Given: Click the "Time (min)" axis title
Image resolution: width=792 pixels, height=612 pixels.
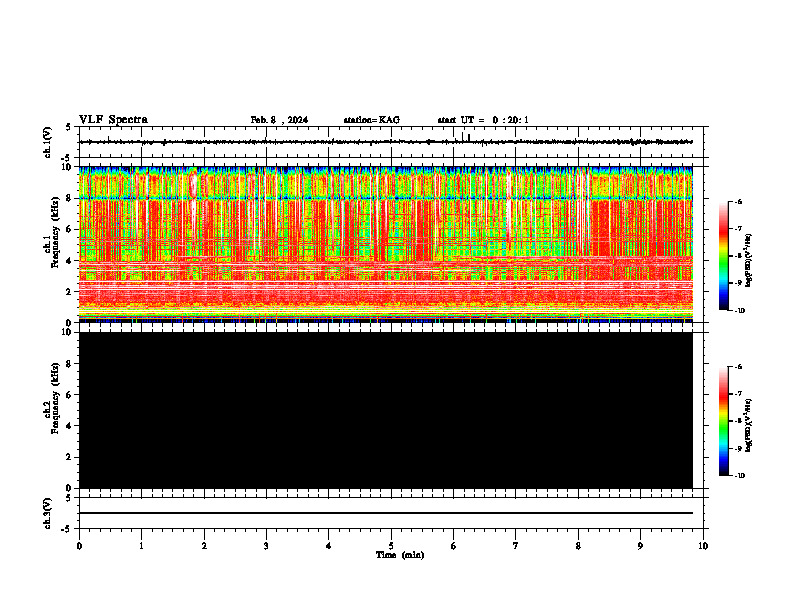Looking at the screenshot, I should click(400, 555).
